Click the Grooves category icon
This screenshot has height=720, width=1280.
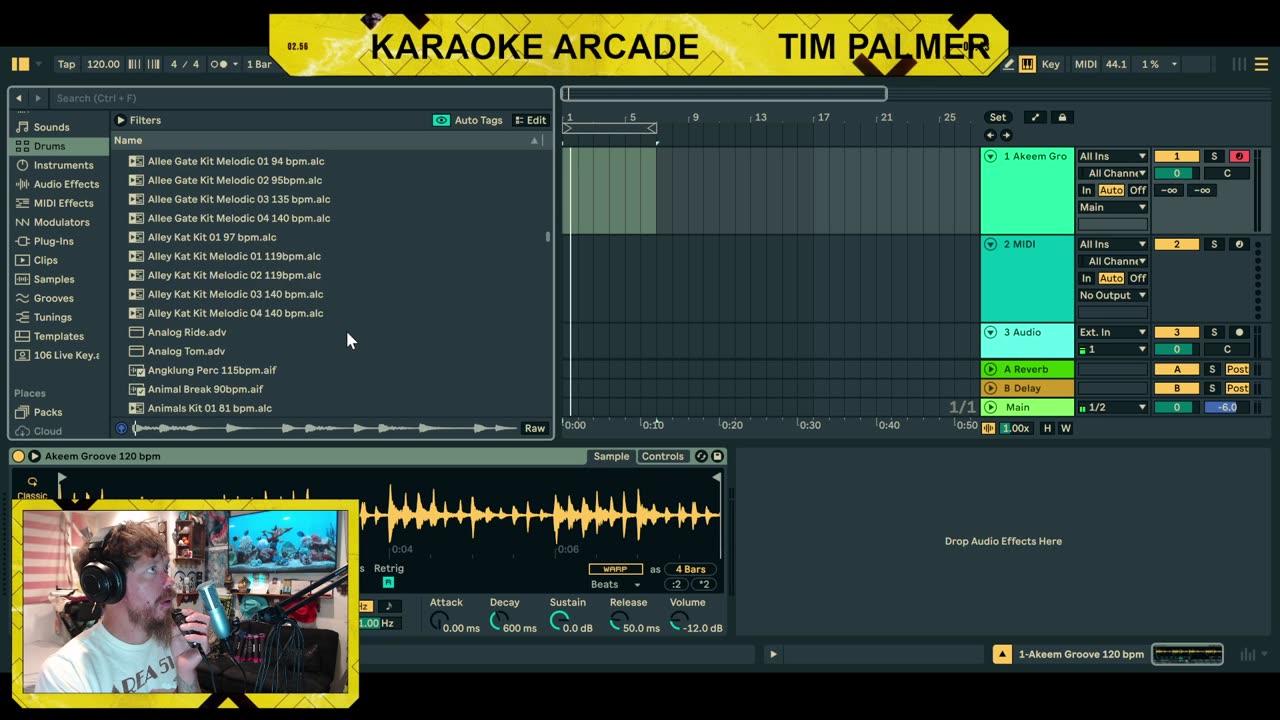pyautogui.click(x=23, y=298)
